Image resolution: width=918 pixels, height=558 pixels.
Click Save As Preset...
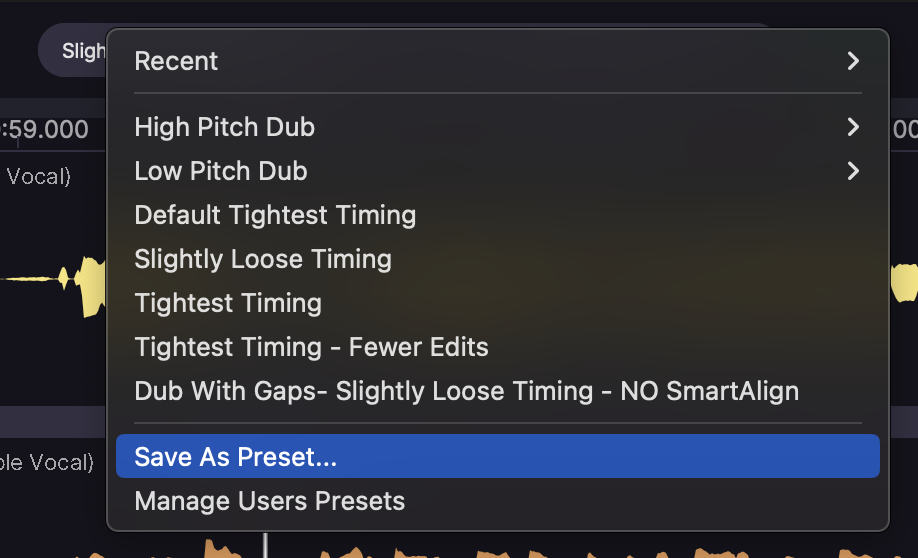pos(236,457)
